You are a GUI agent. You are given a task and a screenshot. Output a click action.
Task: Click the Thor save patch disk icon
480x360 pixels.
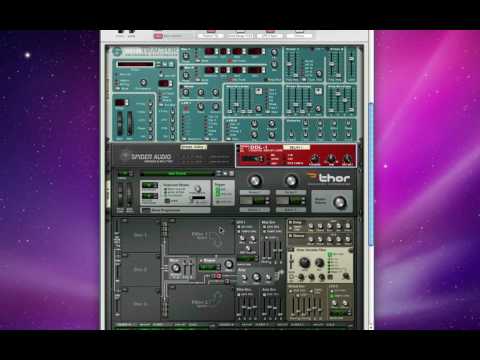coord(231,173)
